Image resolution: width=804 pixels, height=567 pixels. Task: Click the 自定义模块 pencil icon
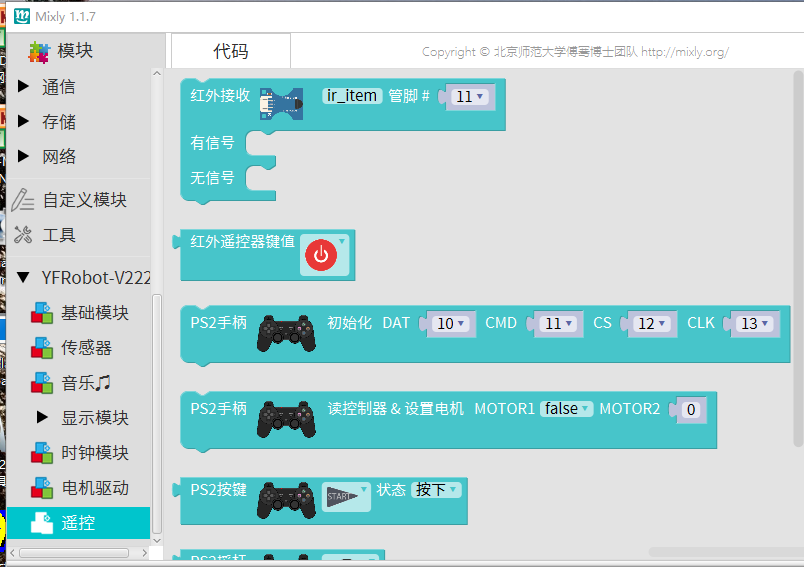point(24,200)
